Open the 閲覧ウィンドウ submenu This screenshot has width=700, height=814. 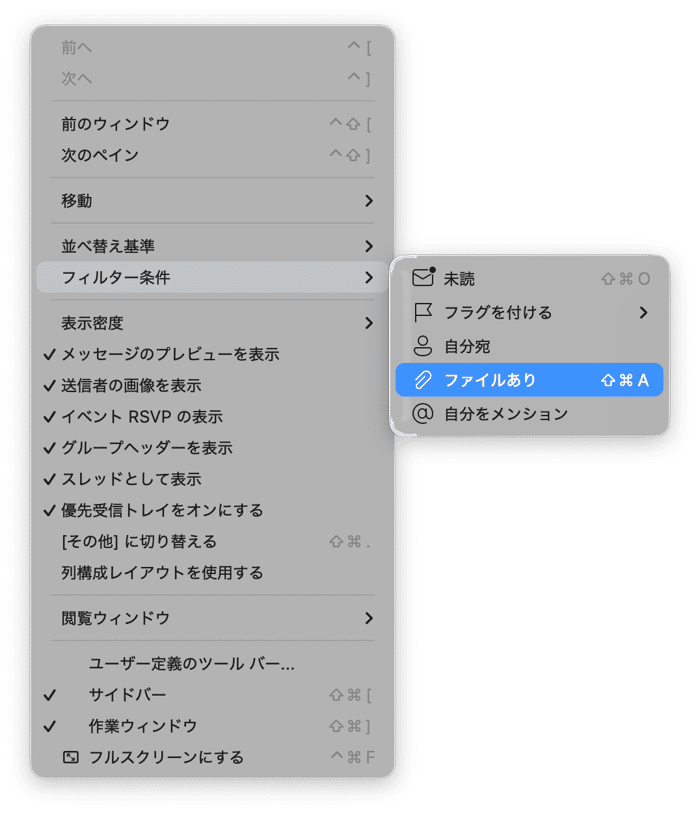pyautogui.click(x=368, y=618)
